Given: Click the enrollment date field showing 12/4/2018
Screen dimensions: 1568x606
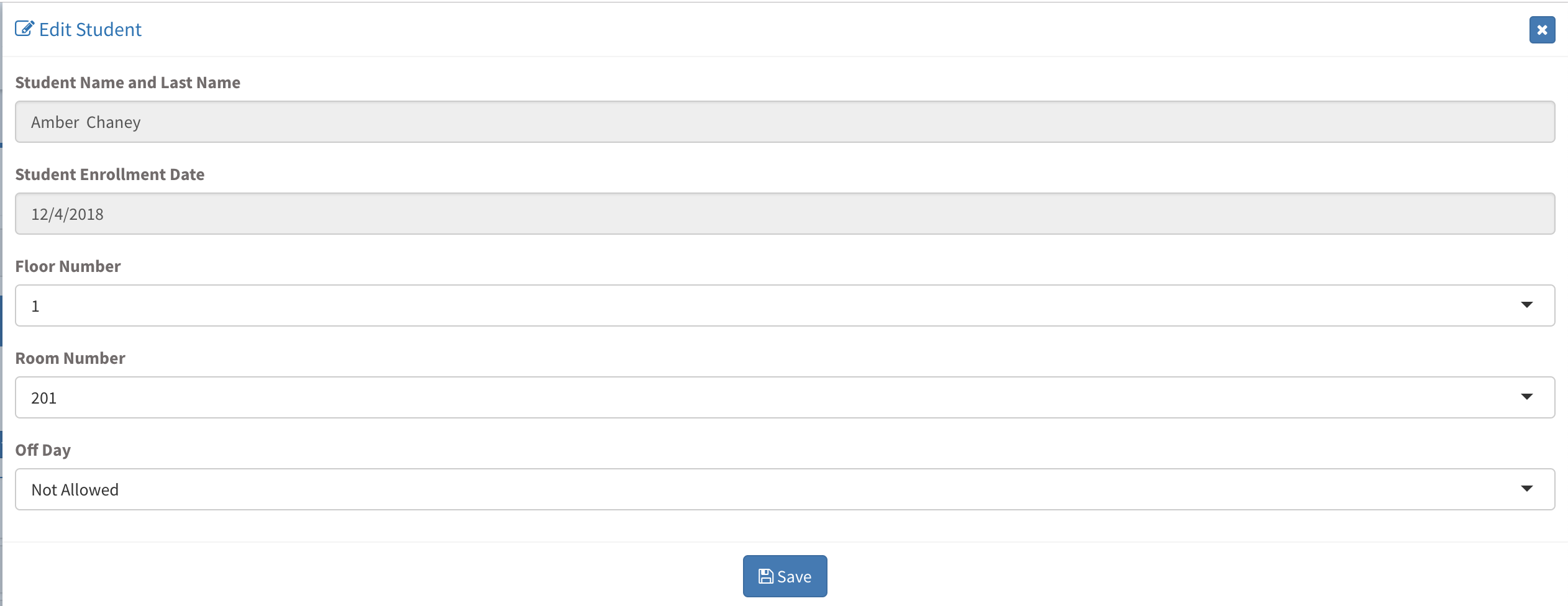Looking at the screenshot, I should pyautogui.click(x=785, y=214).
